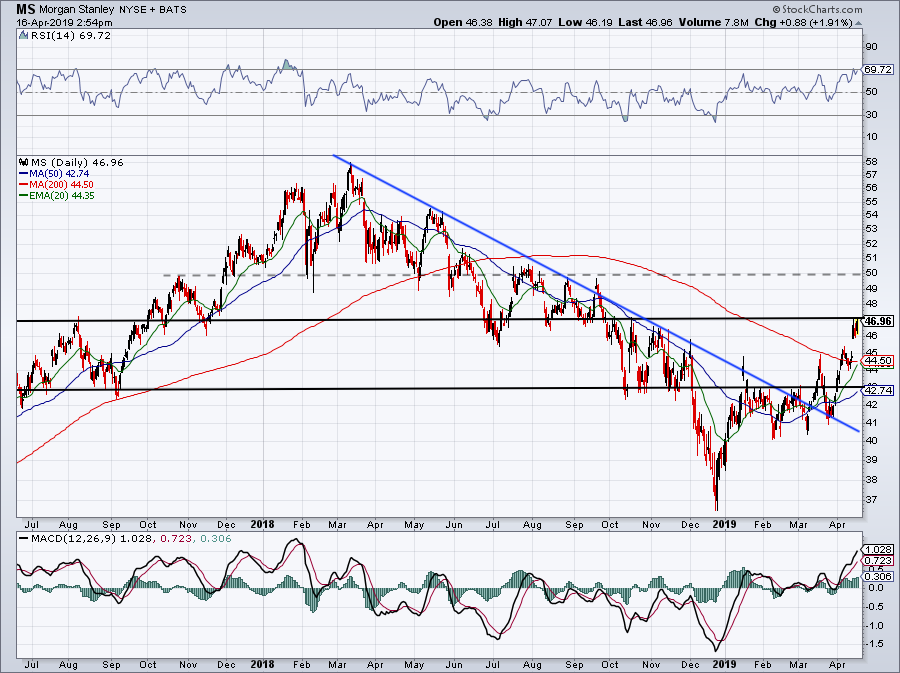900x673 pixels.
Task: Select the blue MA(50) legend swatch
Action: (x=24, y=174)
